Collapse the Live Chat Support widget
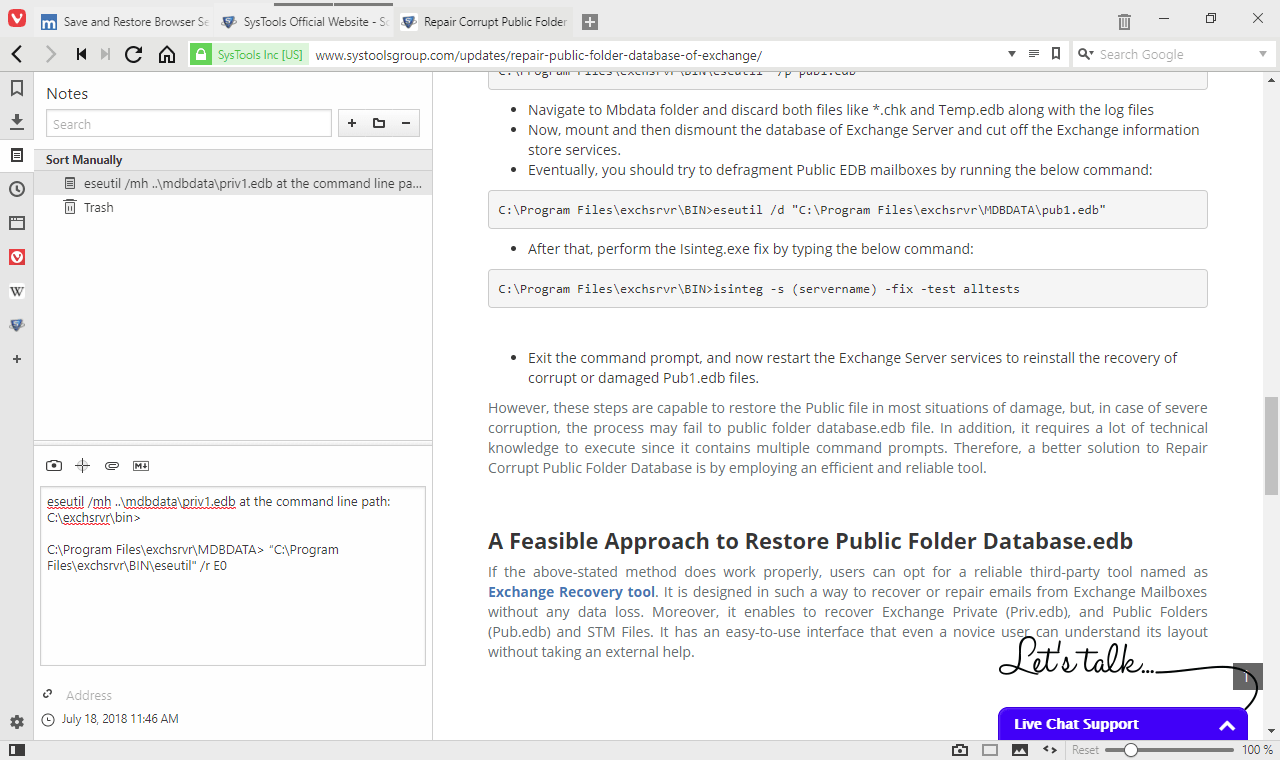 pyautogui.click(x=1227, y=724)
